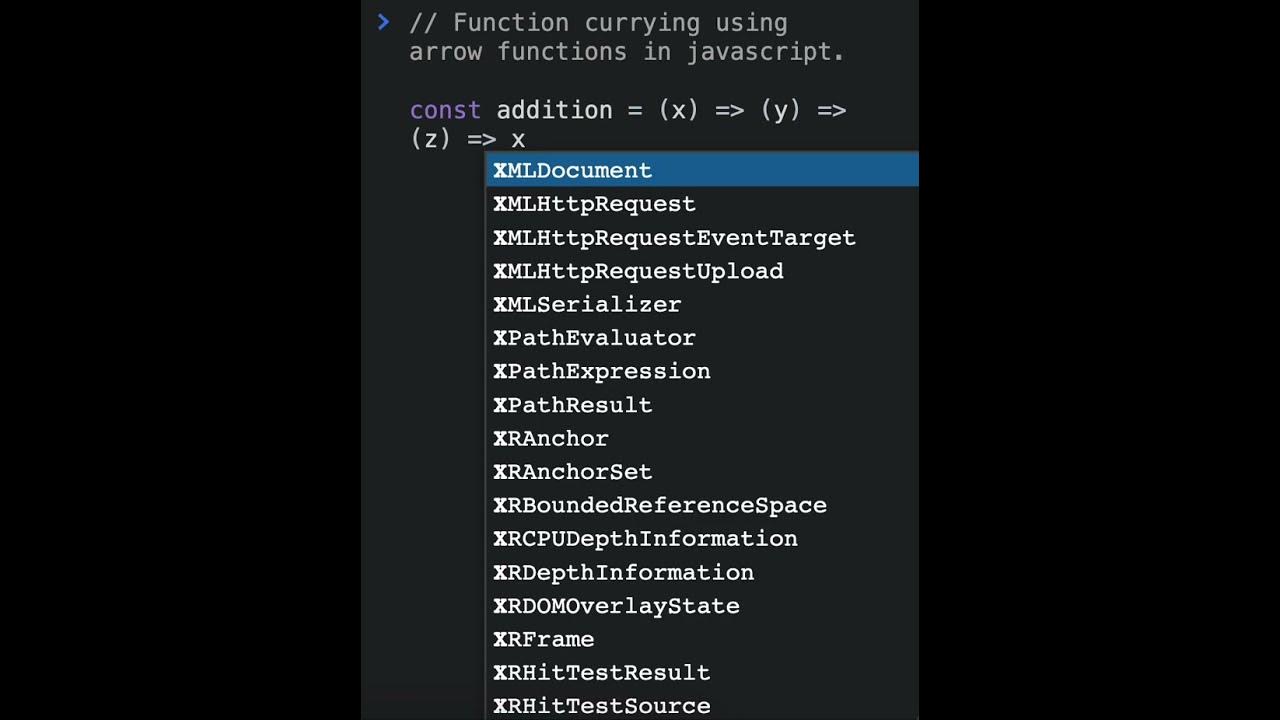Pick XRHitTestResult from the suggestions

click(x=602, y=673)
